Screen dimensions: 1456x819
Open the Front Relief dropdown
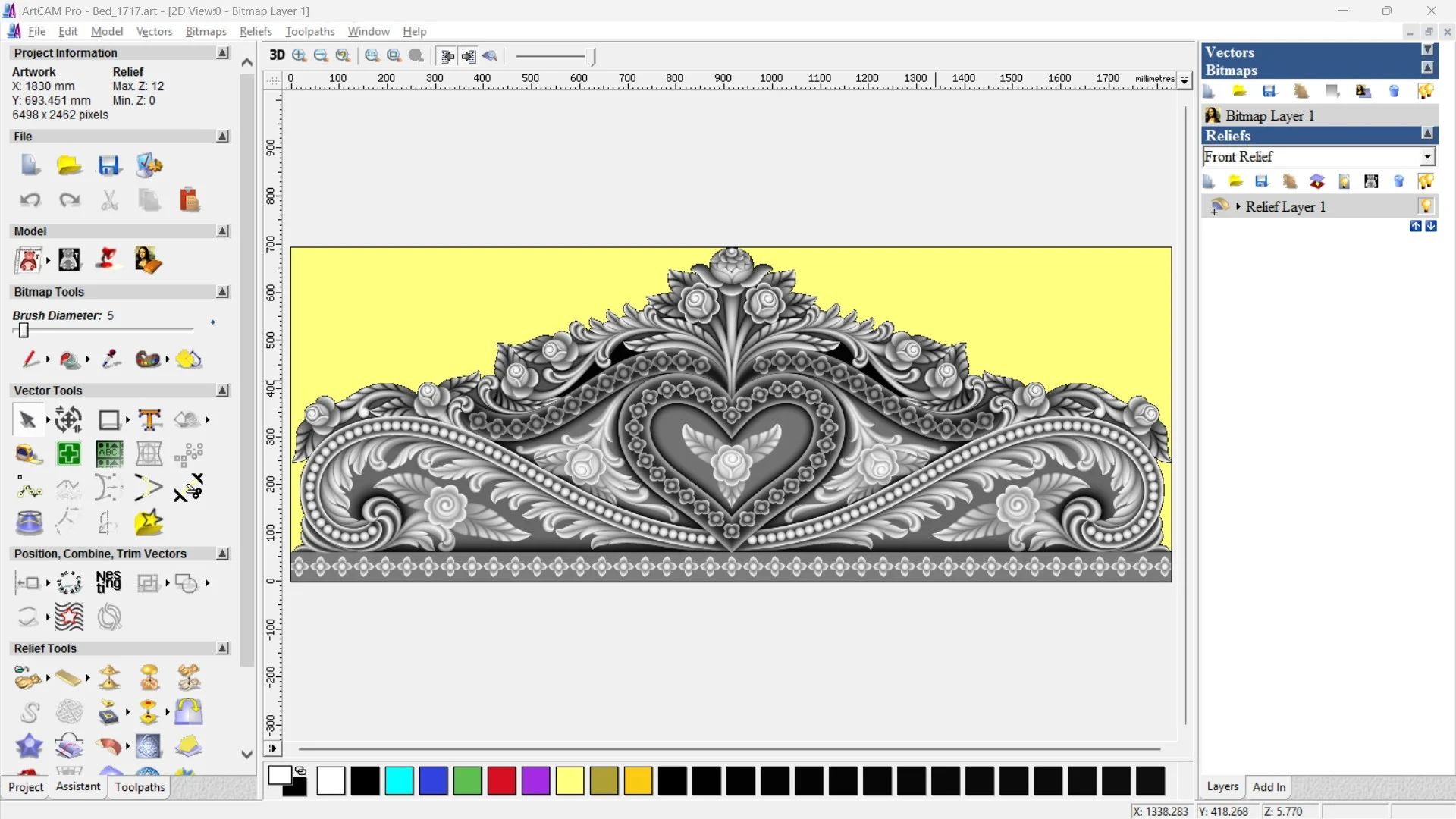(1427, 156)
